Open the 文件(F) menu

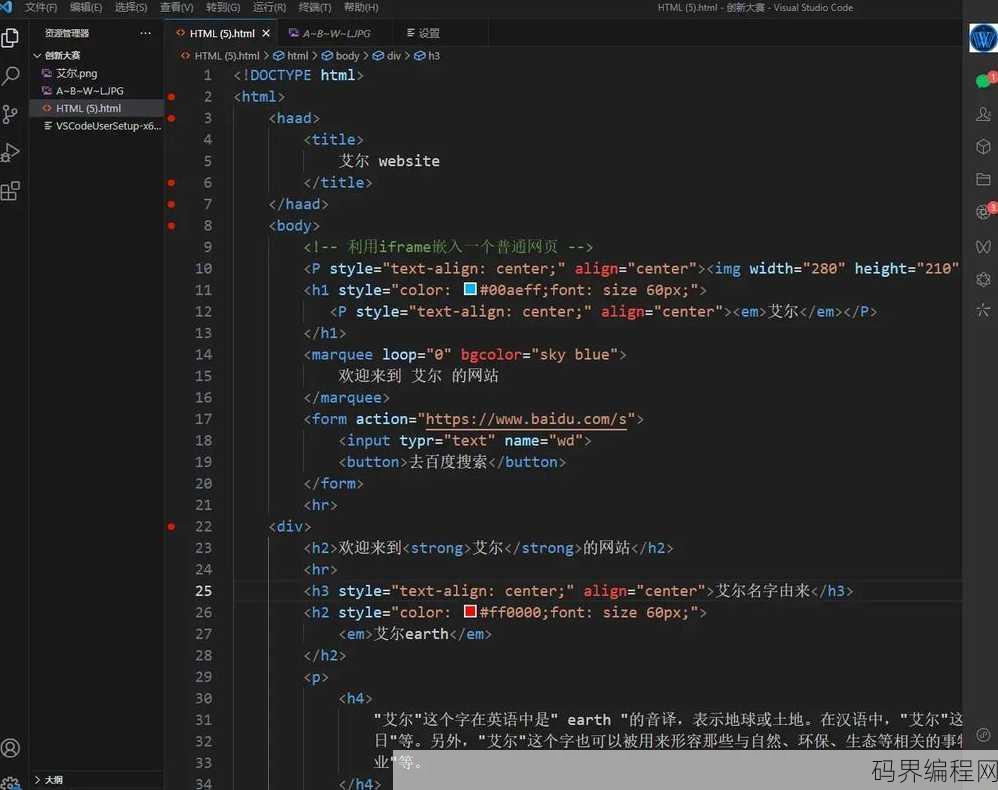tap(41, 8)
